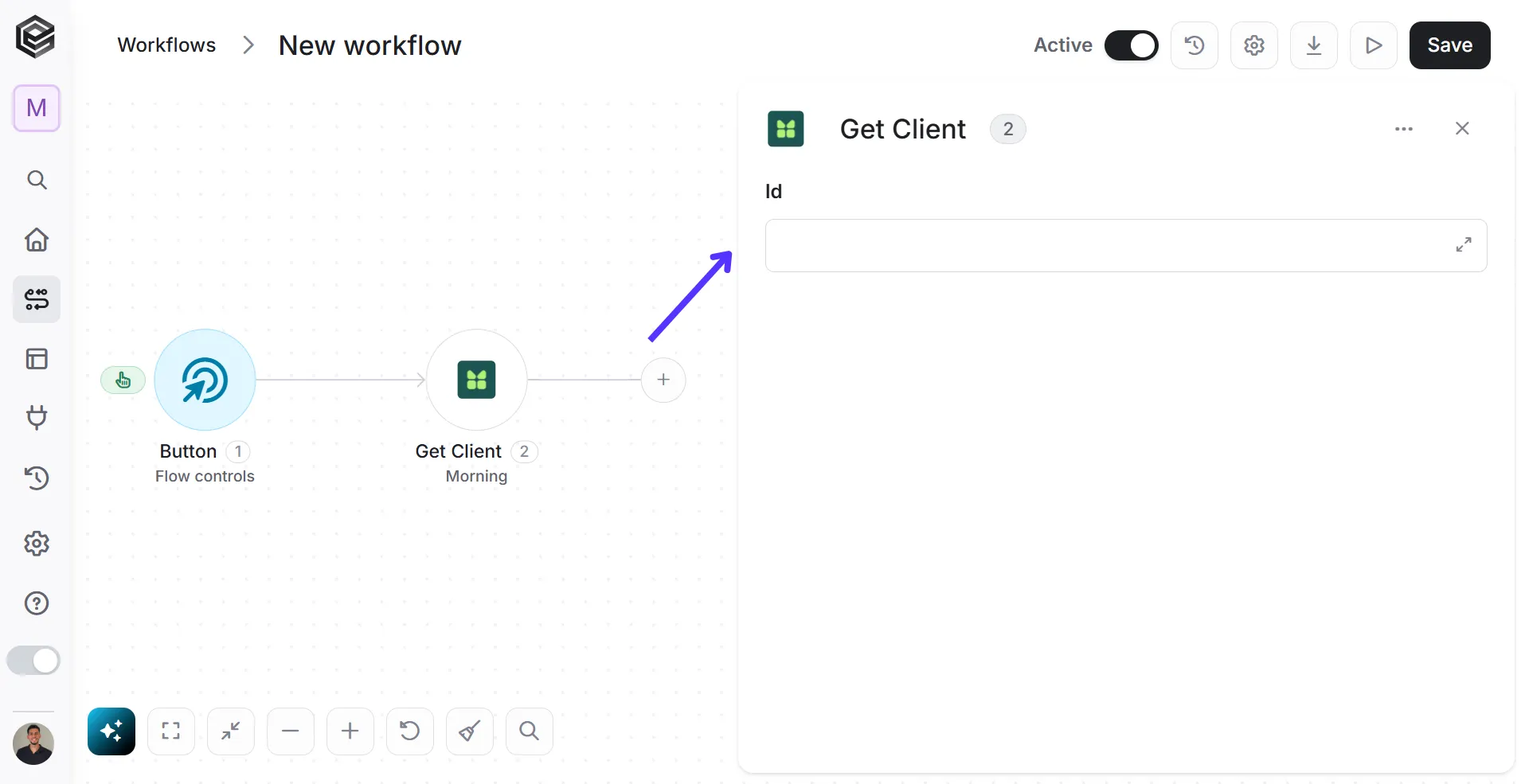Download the workflow using arrow icon

1314,45
